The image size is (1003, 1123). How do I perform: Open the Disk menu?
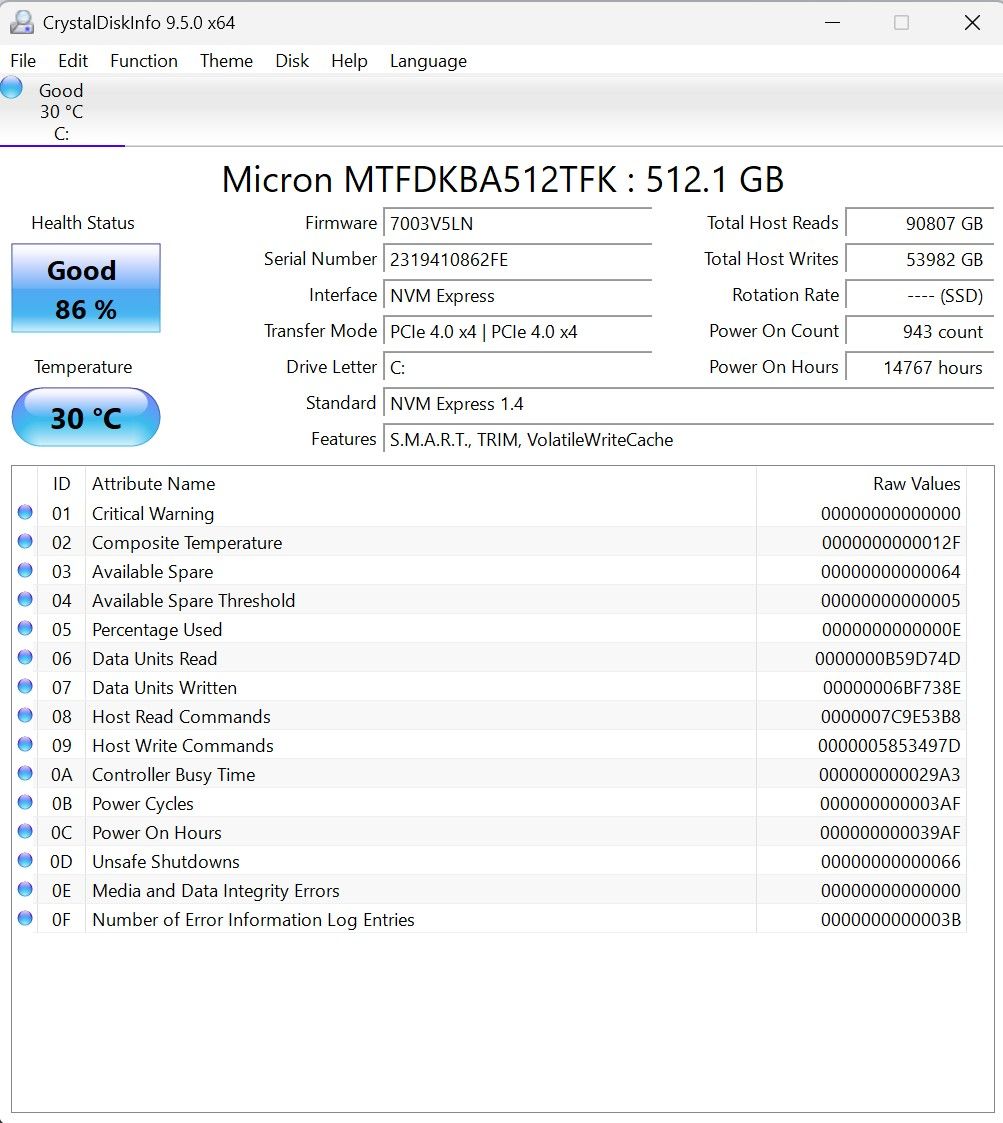(x=292, y=61)
